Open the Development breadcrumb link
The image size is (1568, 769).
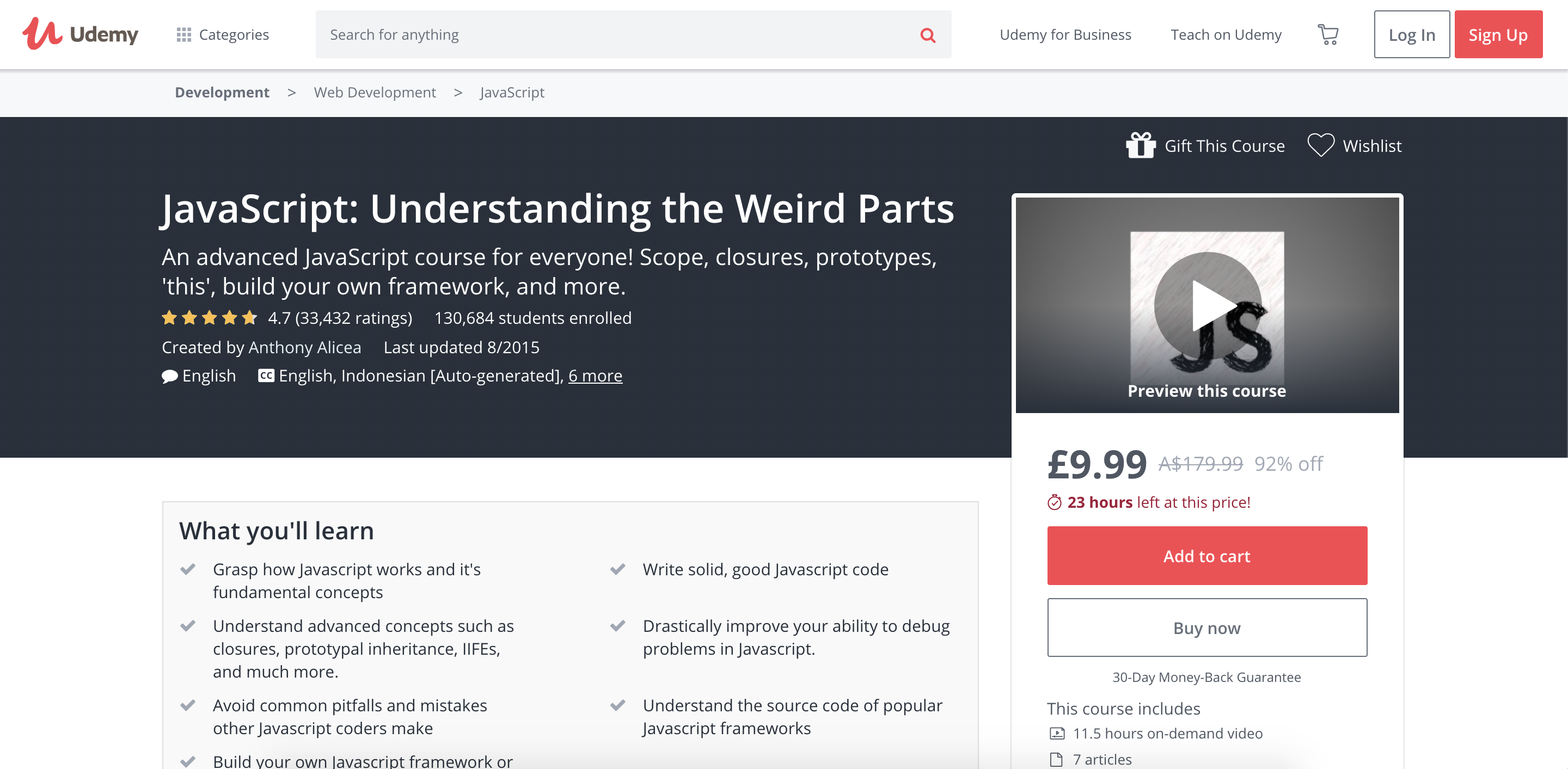tap(222, 93)
